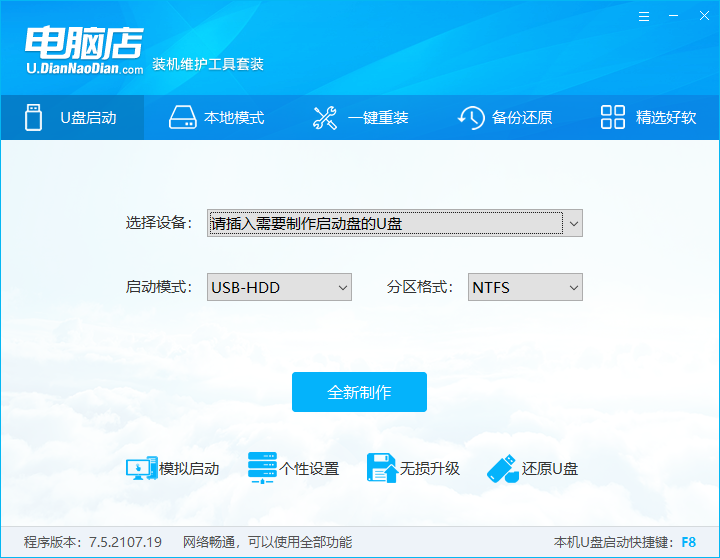Click the version text 7.5.2107.19
The height and width of the screenshot is (558, 720).
pyautogui.click(x=125, y=542)
